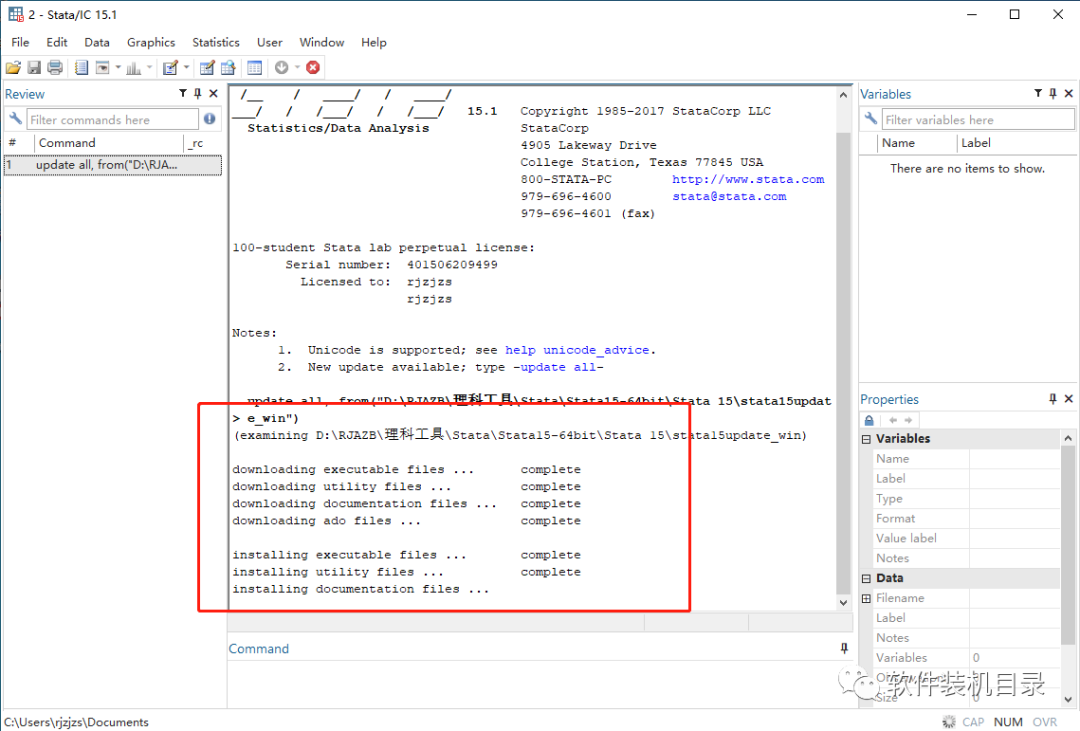Click the Value label property row
Viewport: 1080px width, 731px height.
[966, 538]
